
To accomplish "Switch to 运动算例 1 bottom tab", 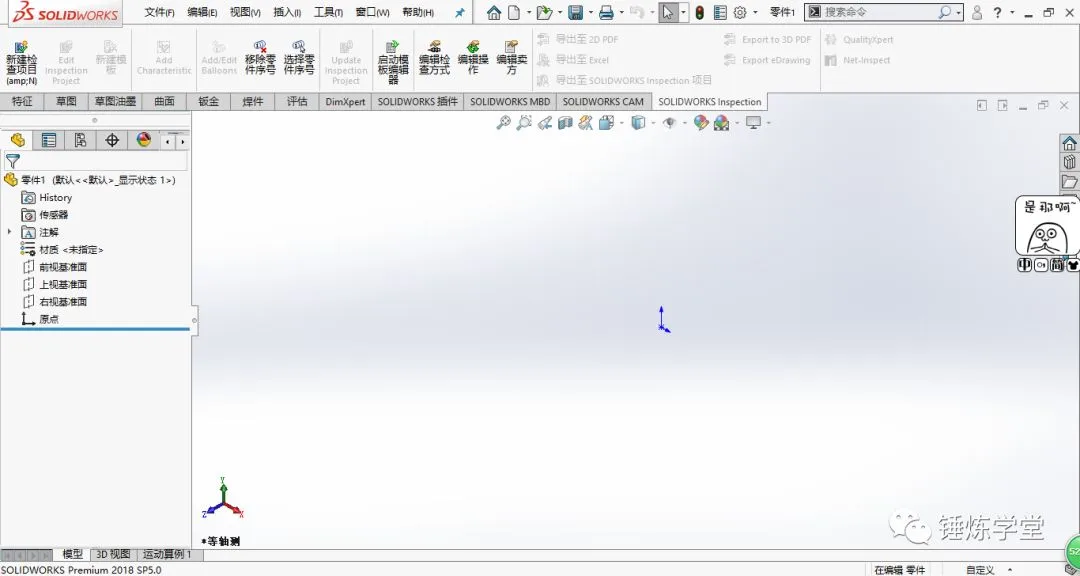I will pos(167,554).
